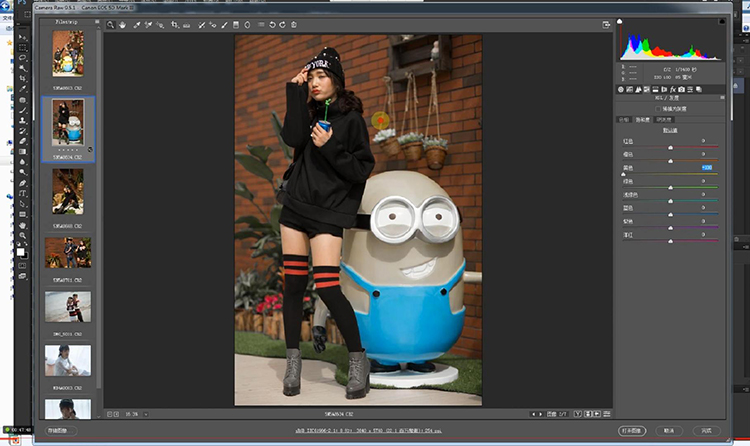Select the Lasso tool in Photoshop toolbar
The width and height of the screenshot is (750, 446).
click(x=22, y=58)
